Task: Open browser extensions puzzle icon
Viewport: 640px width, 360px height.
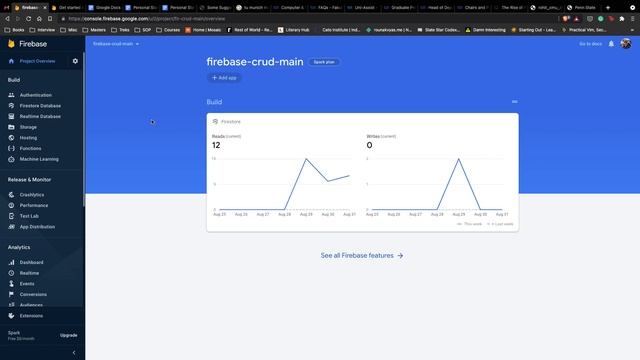Action: [x=622, y=19]
